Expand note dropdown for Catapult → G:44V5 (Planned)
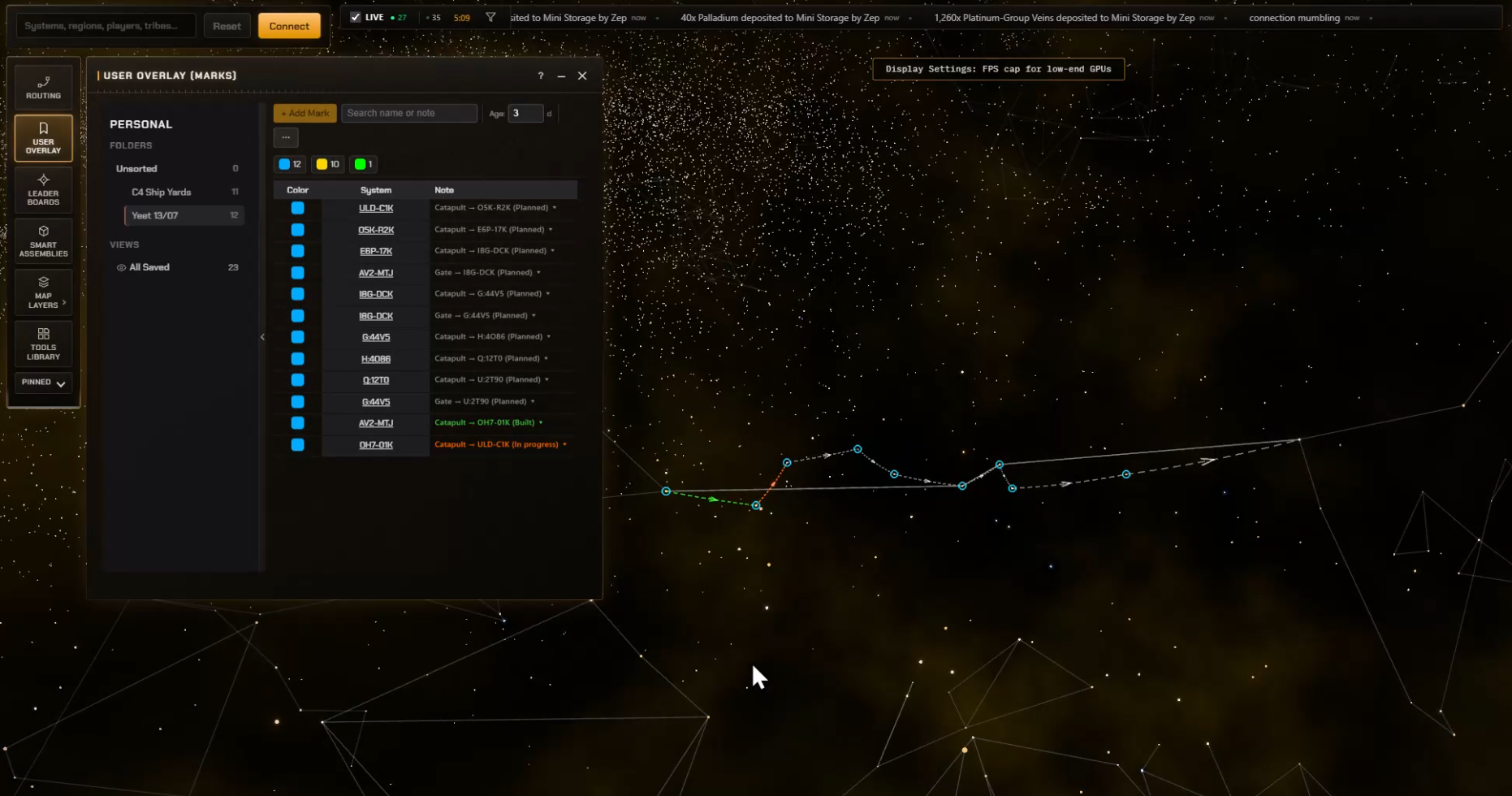 click(x=548, y=294)
